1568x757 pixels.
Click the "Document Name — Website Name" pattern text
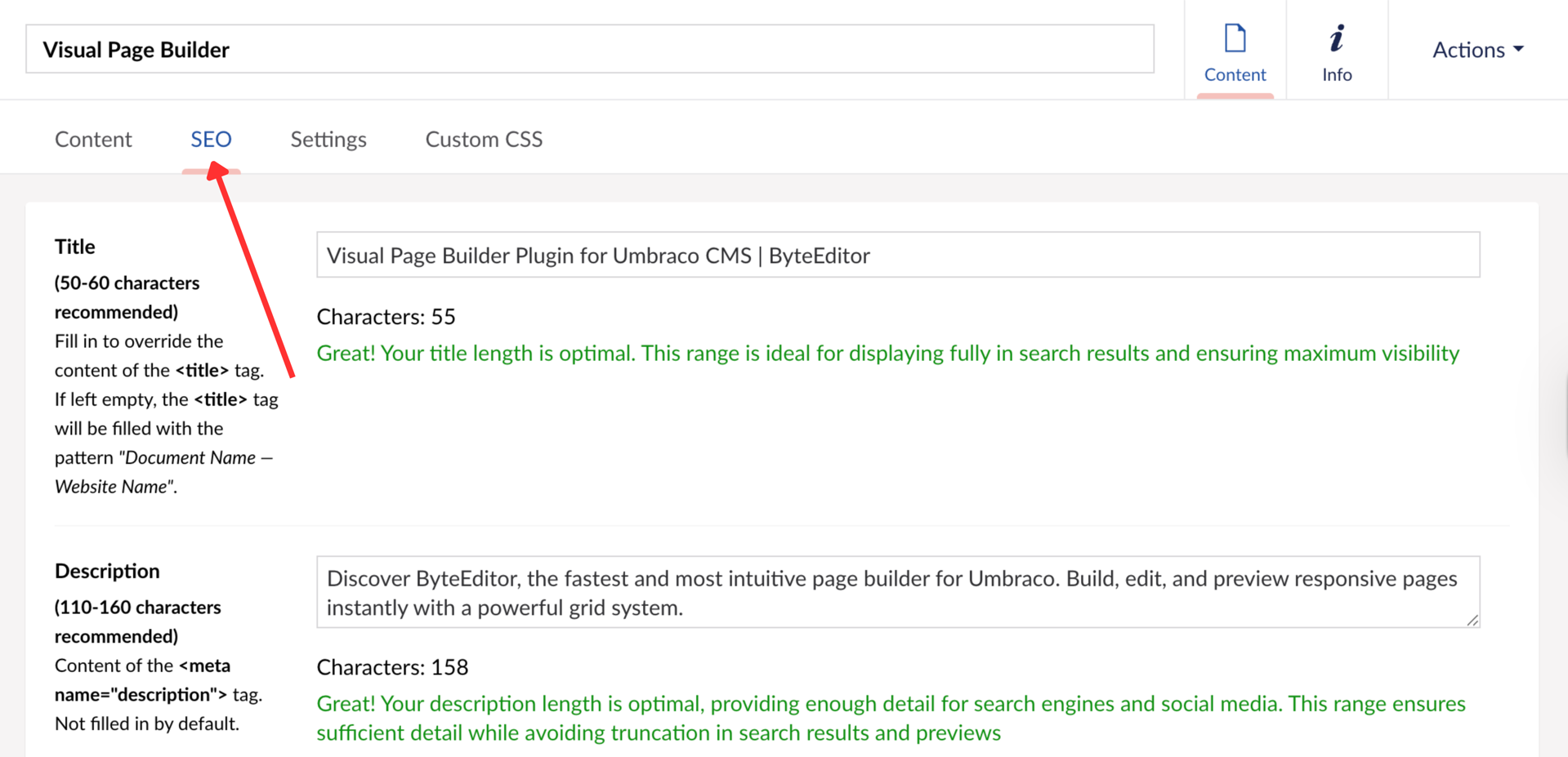pos(163,472)
